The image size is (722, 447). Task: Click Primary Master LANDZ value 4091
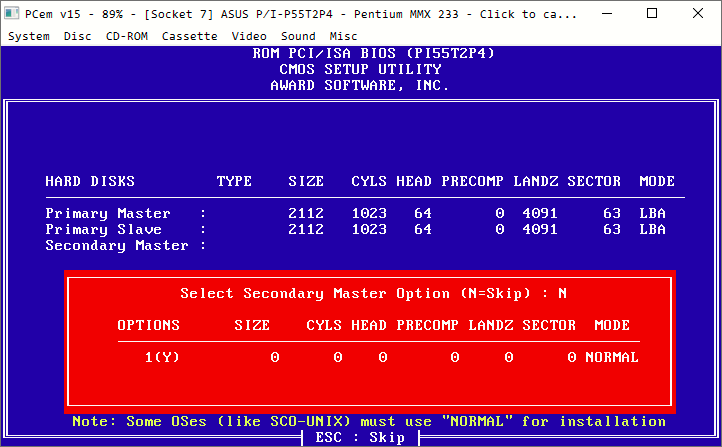(540, 214)
